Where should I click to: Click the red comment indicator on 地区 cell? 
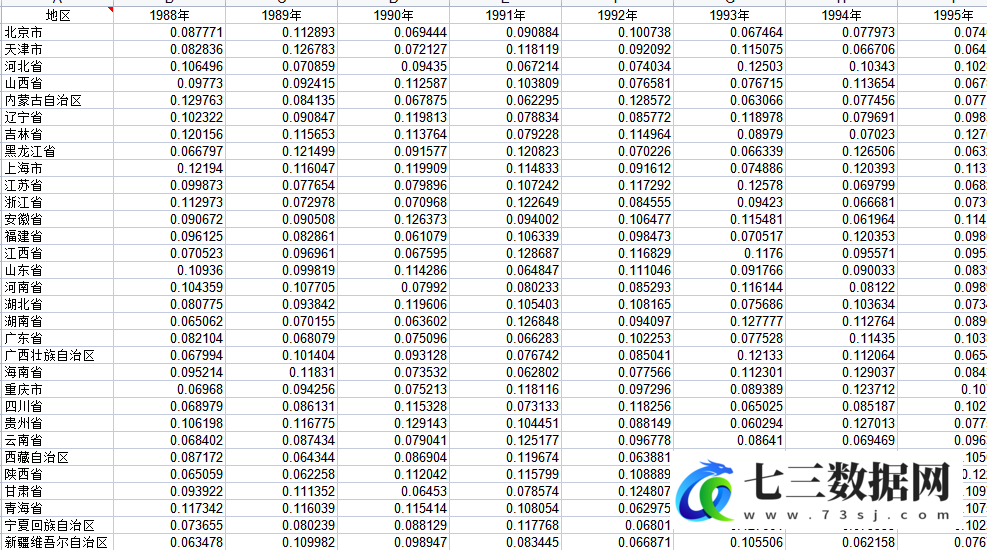pos(110,9)
